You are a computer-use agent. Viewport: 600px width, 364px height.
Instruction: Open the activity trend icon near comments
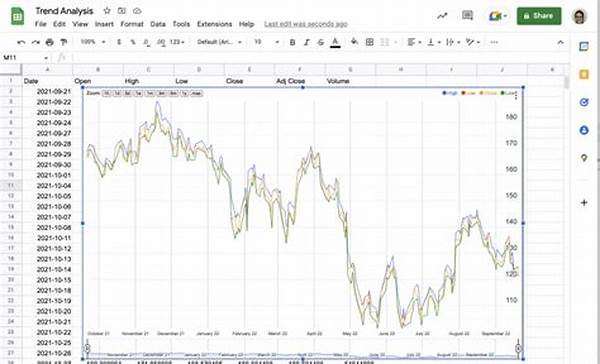pos(442,16)
